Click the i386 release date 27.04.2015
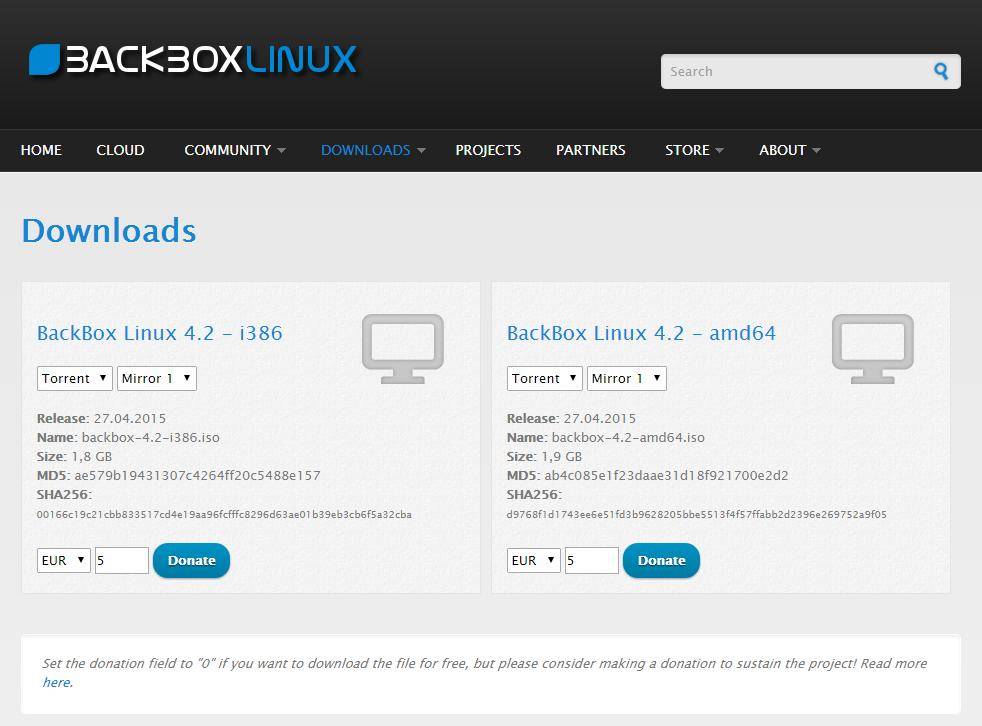Screen dimensions: 982x726 coord(130,418)
